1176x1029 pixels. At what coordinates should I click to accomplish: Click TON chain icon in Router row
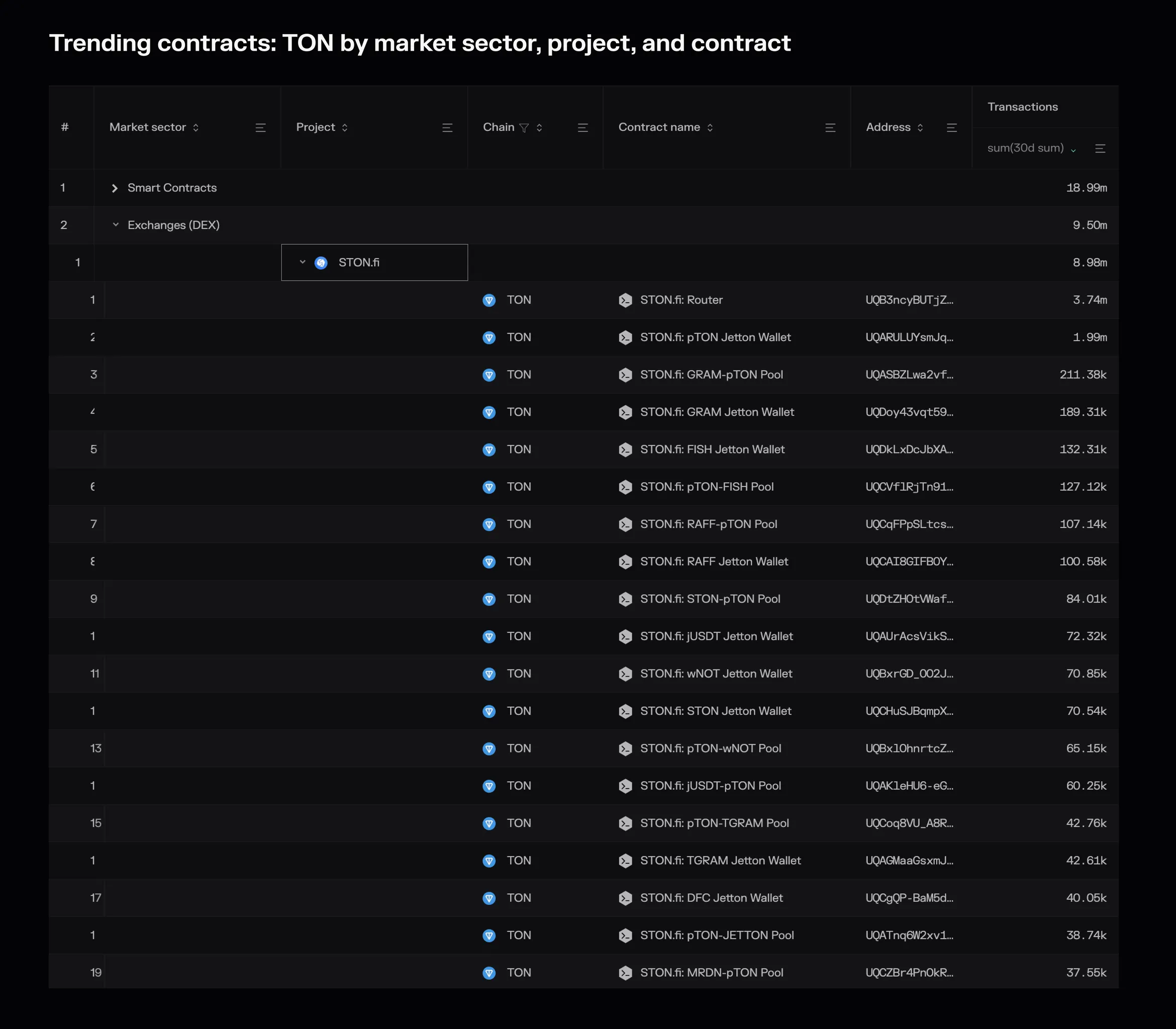(489, 300)
